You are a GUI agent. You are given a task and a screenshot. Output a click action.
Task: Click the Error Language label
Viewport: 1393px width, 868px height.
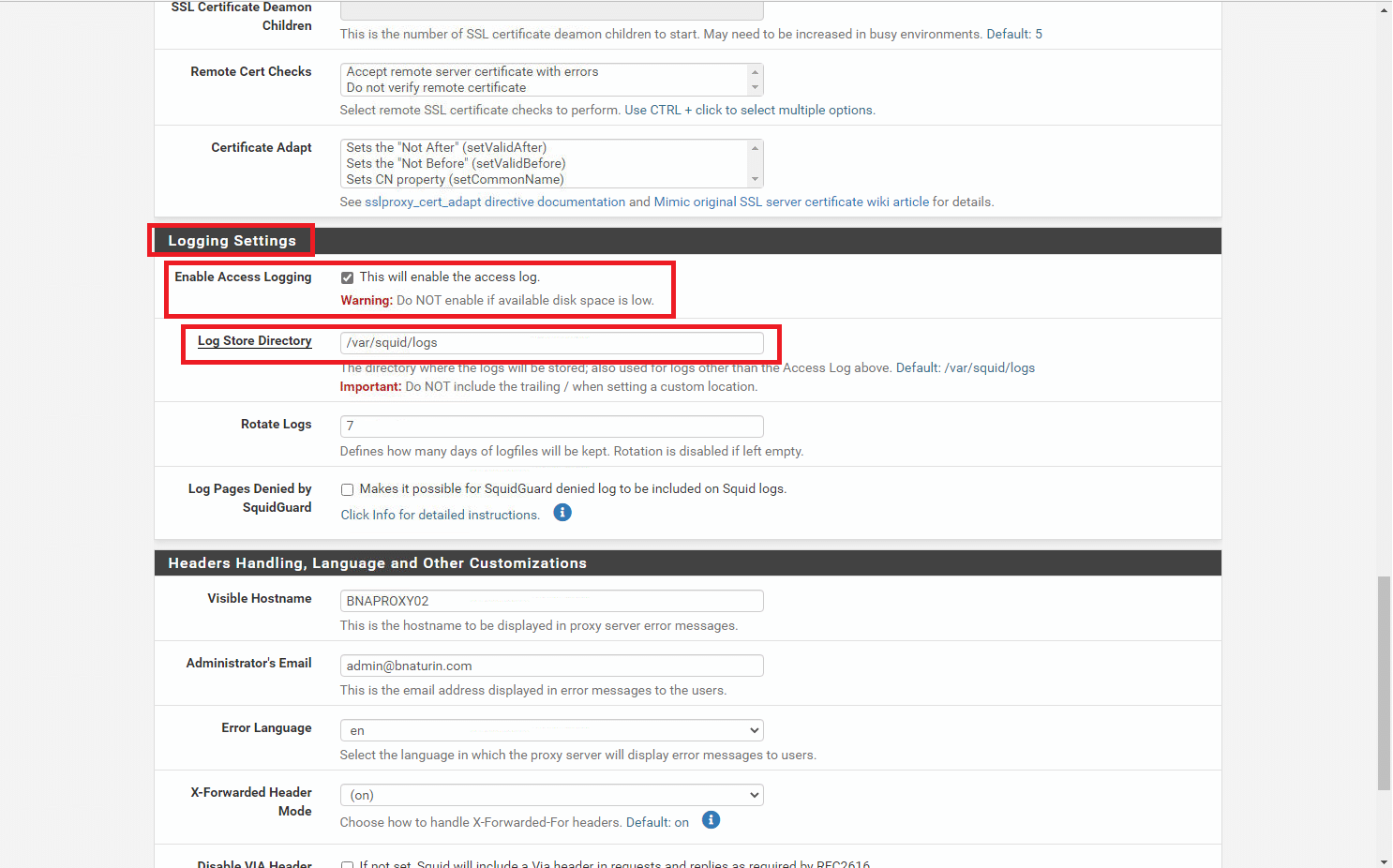(x=266, y=727)
